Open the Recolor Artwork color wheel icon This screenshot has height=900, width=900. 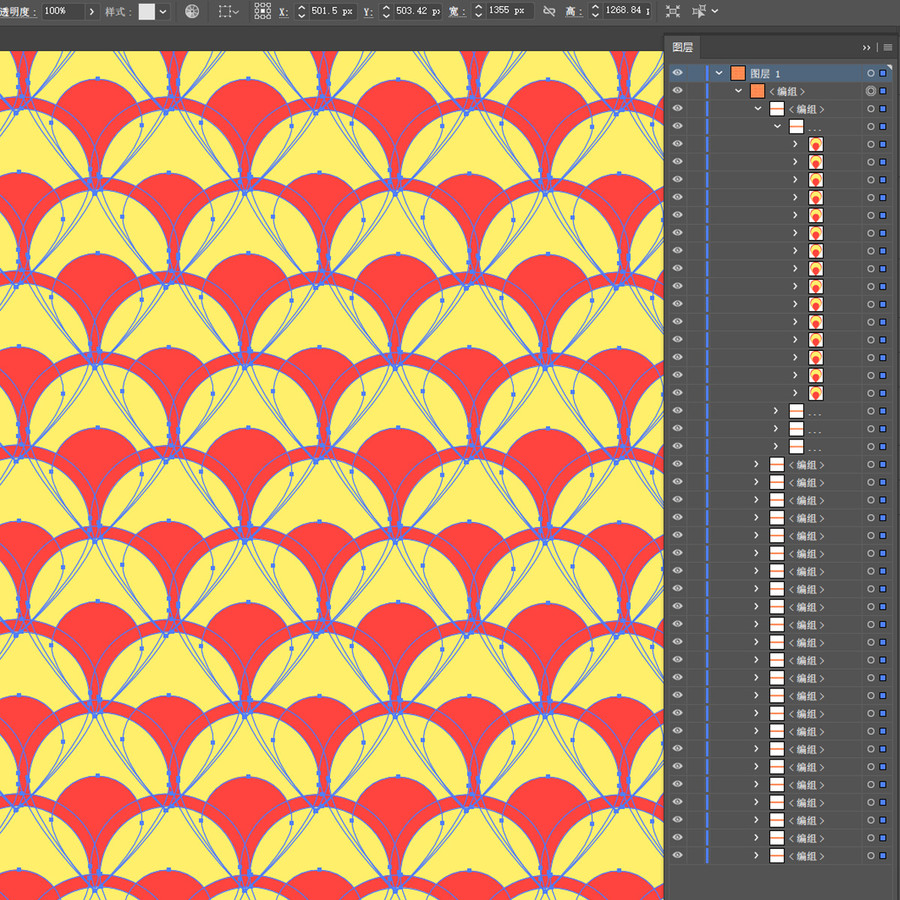coord(192,11)
